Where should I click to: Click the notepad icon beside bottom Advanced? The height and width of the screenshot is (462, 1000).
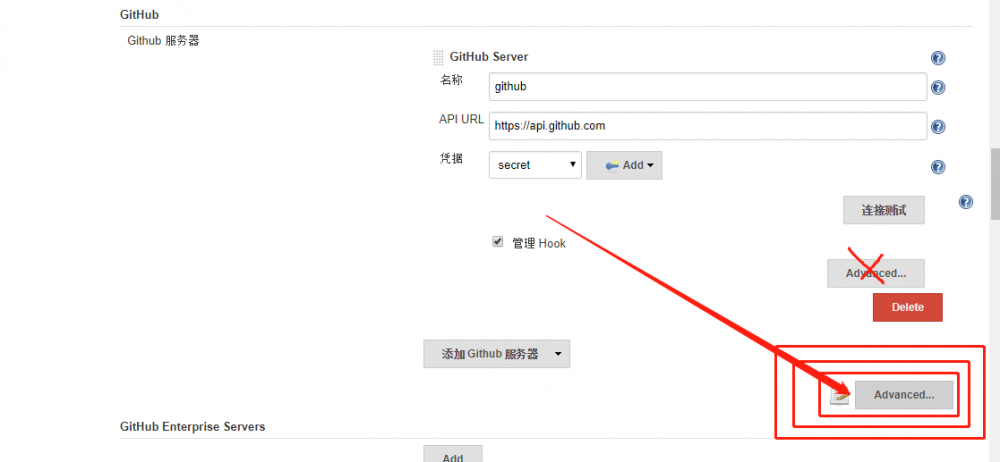tap(840, 396)
